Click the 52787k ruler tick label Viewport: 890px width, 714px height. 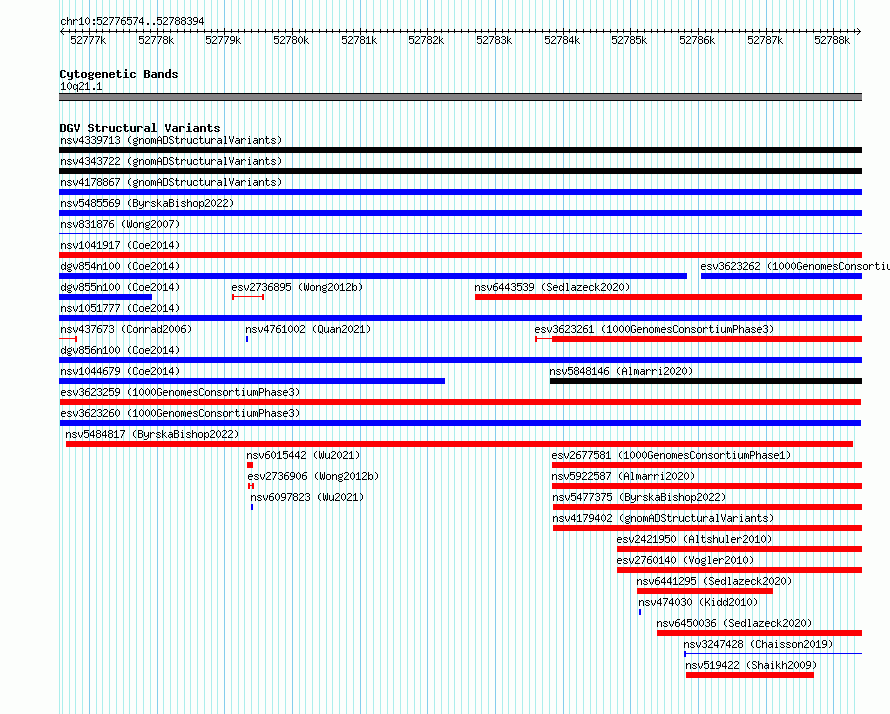pos(765,40)
